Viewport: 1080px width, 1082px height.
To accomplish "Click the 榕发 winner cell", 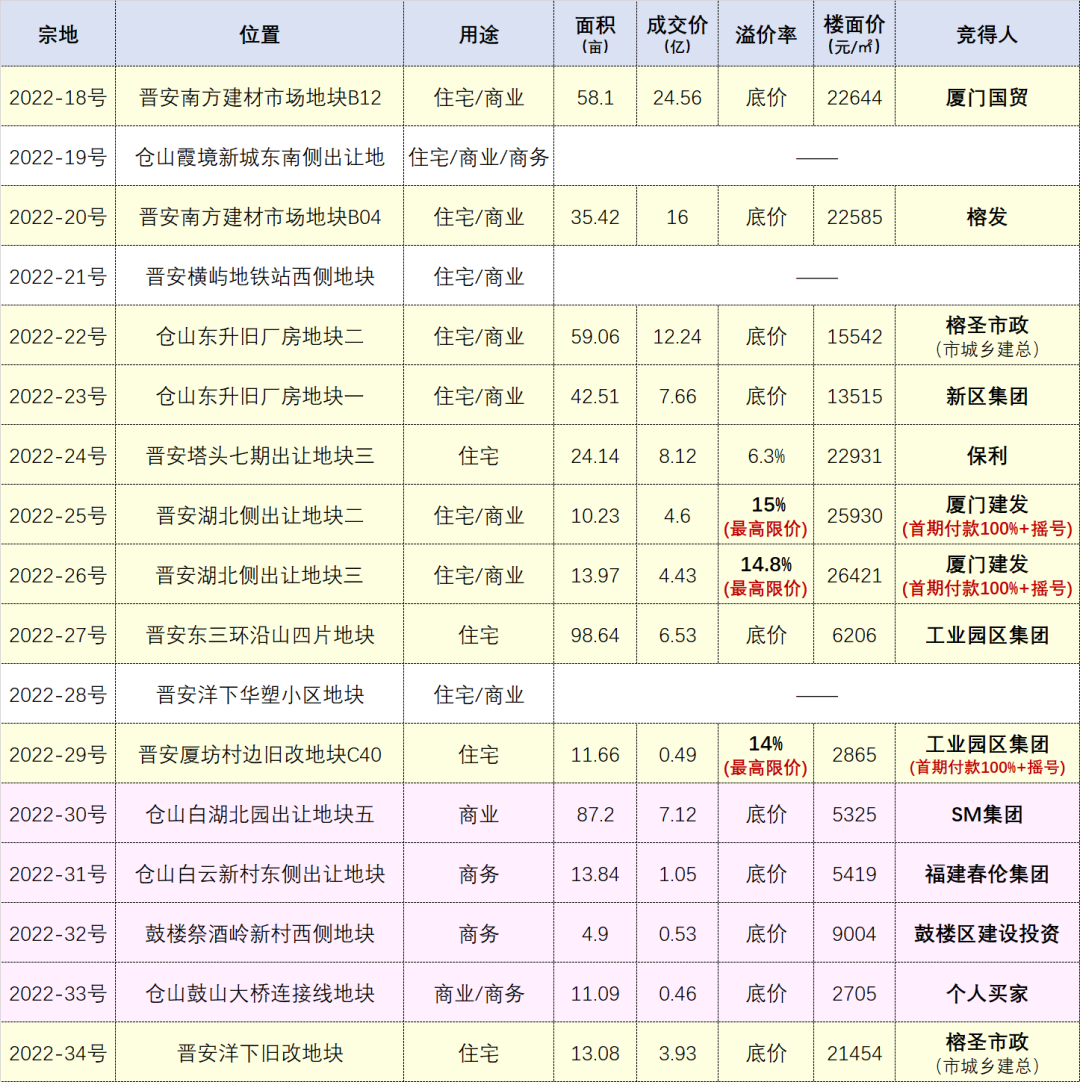I will [988, 217].
